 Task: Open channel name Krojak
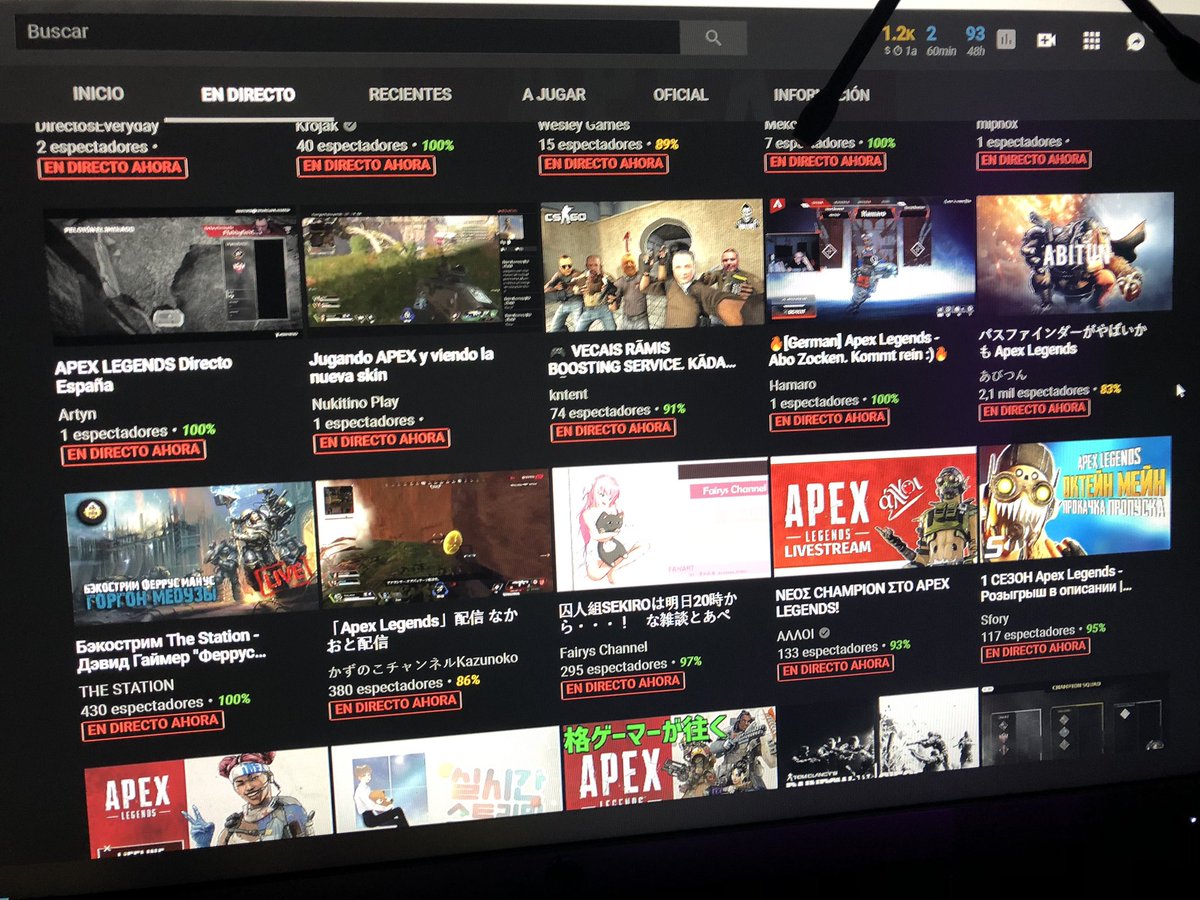click(319, 127)
